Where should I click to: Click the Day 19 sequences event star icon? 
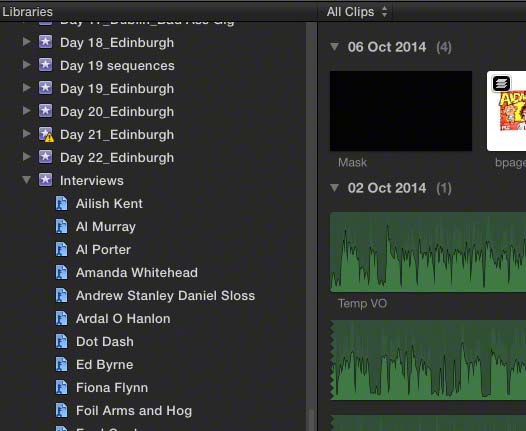(x=46, y=65)
